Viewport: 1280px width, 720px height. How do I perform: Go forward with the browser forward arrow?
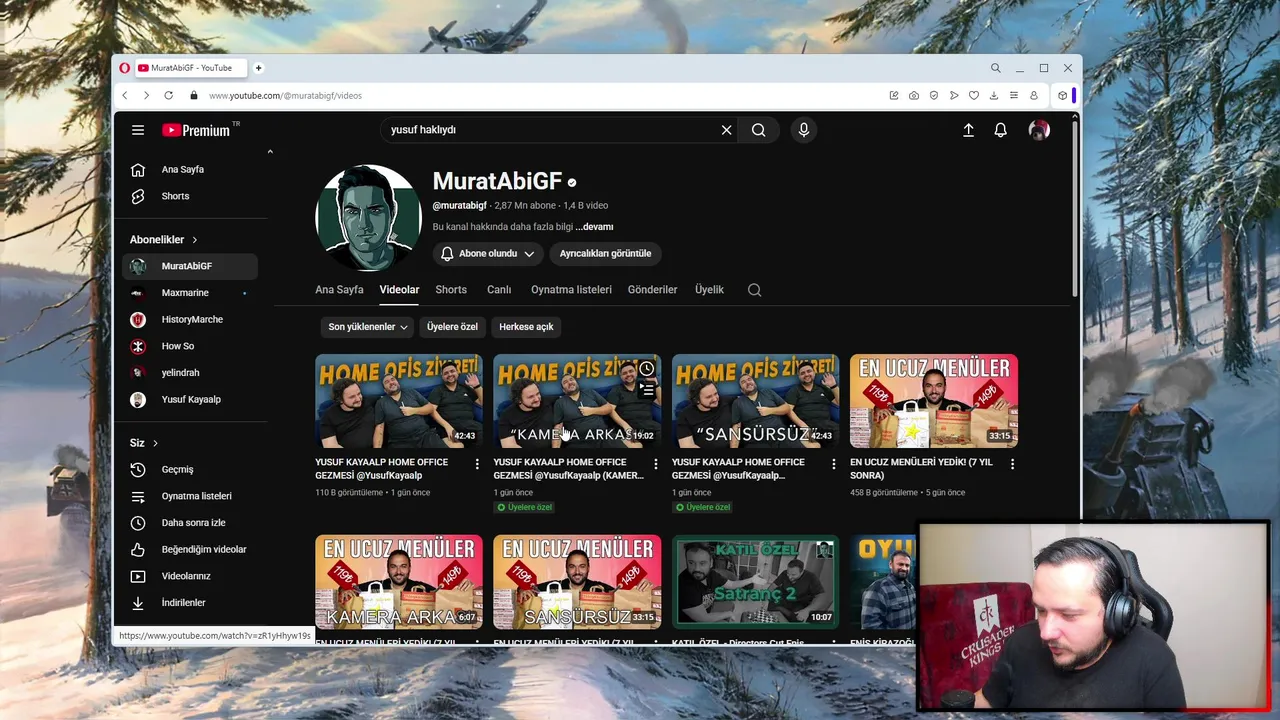pos(146,95)
